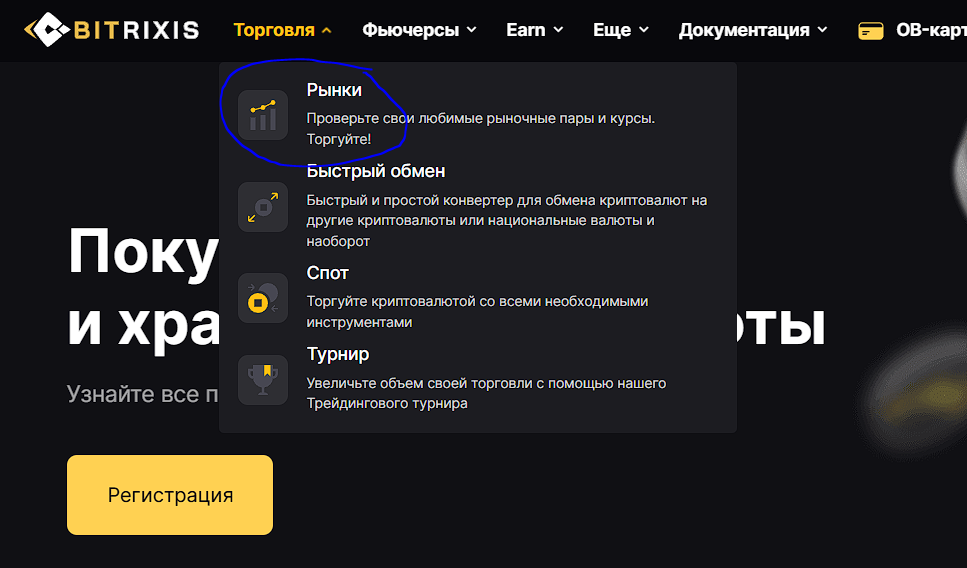Open the OB-карта link text
Screen dimensions: 967x568
click(930, 30)
